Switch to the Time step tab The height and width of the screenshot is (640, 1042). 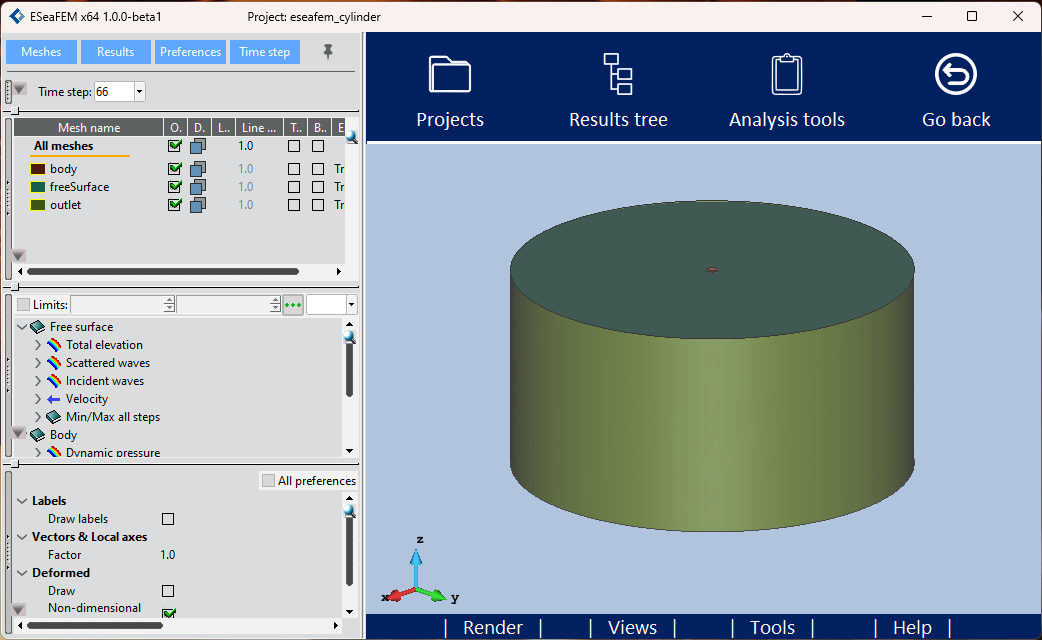(x=264, y=52)
